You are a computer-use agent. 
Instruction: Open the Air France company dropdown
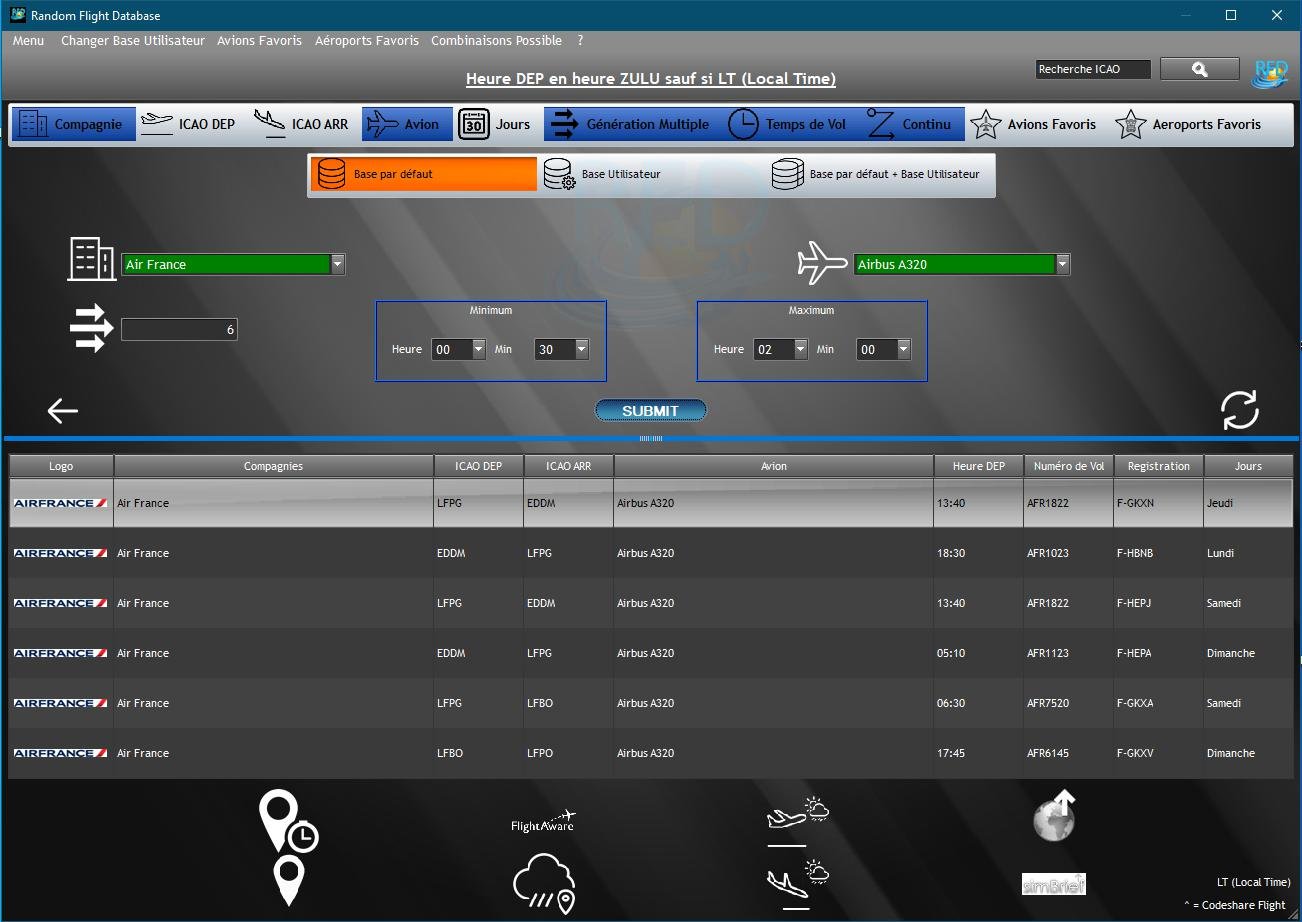[x=338, y=264]
